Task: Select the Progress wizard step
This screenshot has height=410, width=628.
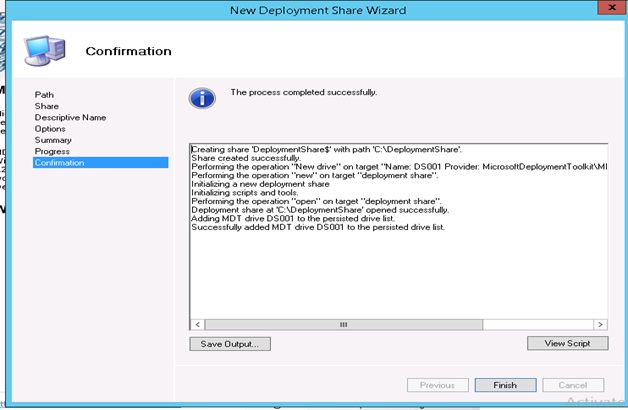Action: click(52, 151)
